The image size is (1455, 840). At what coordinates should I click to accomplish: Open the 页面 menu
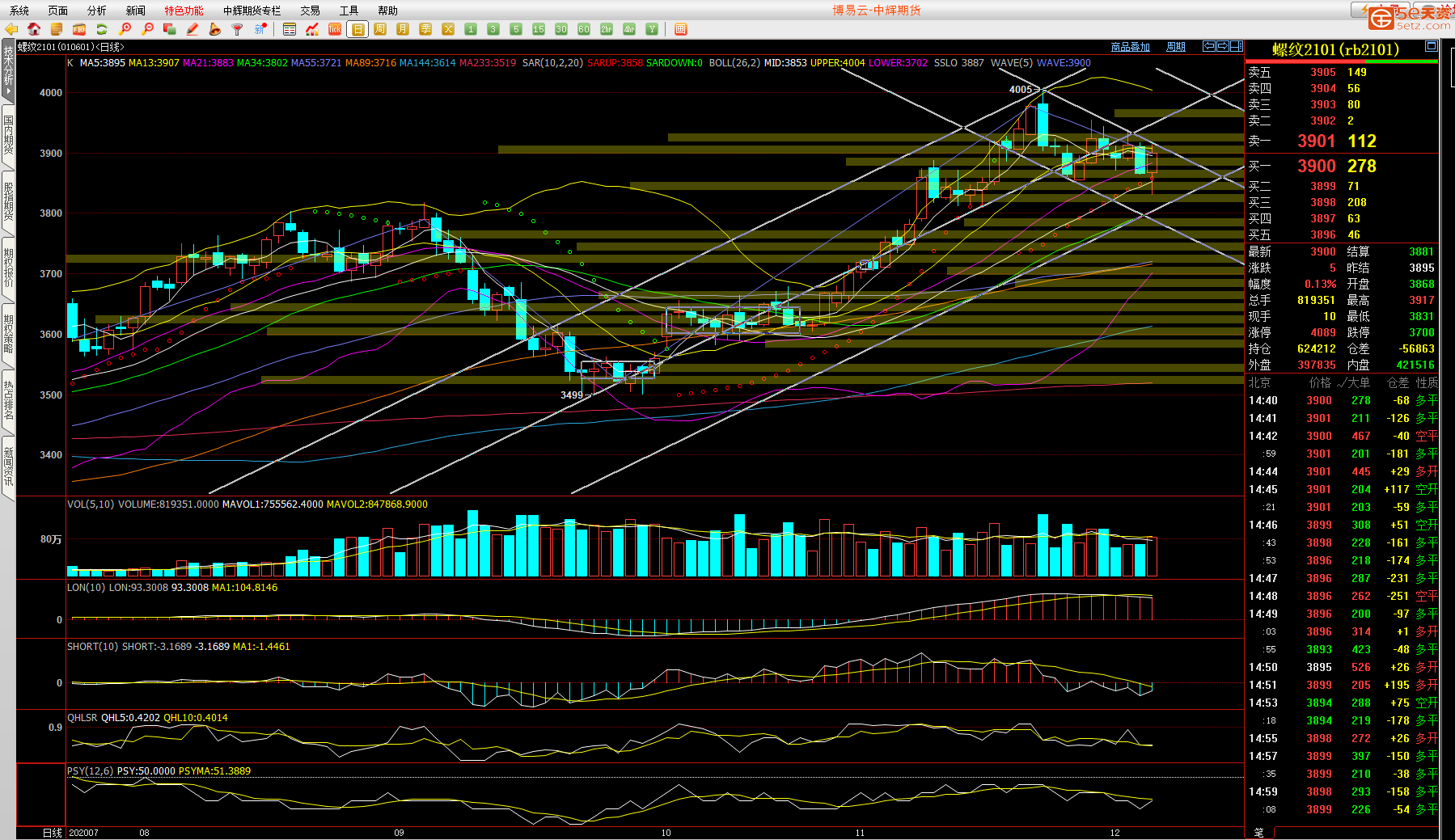[58, 11]
